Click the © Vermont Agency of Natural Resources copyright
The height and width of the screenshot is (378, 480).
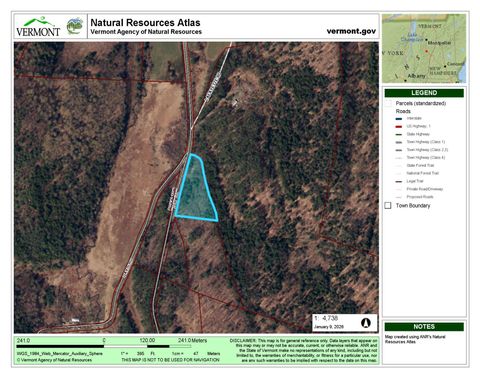pyautogui.click(x=54, y=360)
